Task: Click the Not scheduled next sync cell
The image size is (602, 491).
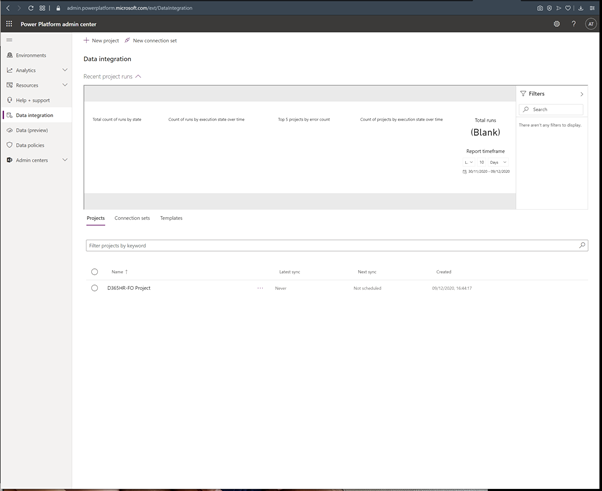Action: 367,288
